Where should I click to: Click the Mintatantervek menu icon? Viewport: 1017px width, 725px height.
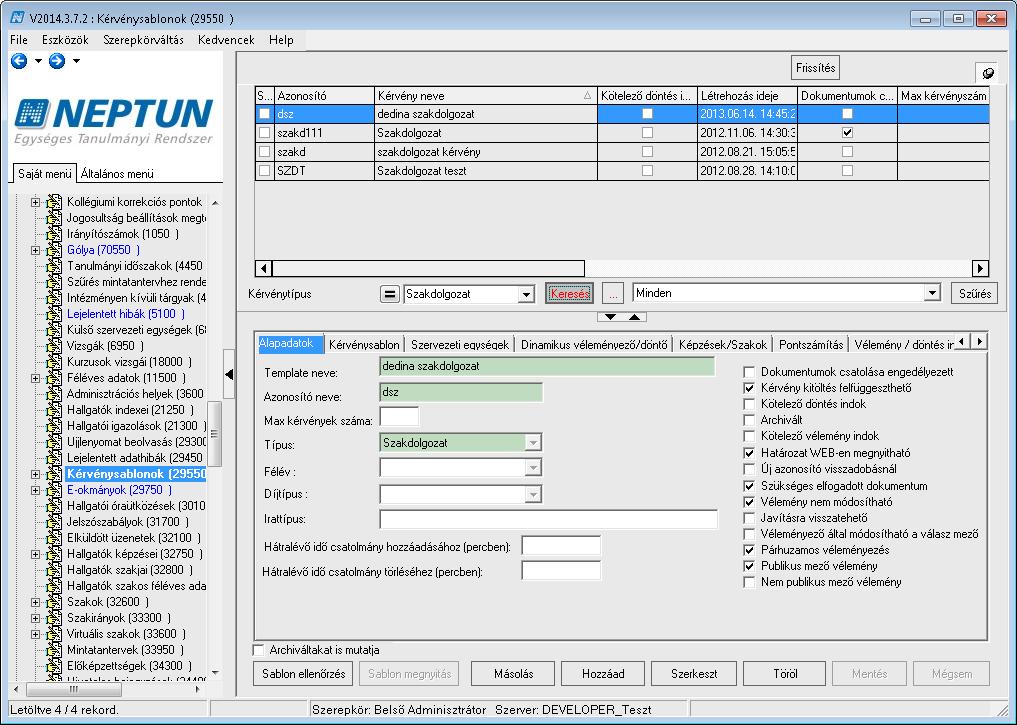54,650
